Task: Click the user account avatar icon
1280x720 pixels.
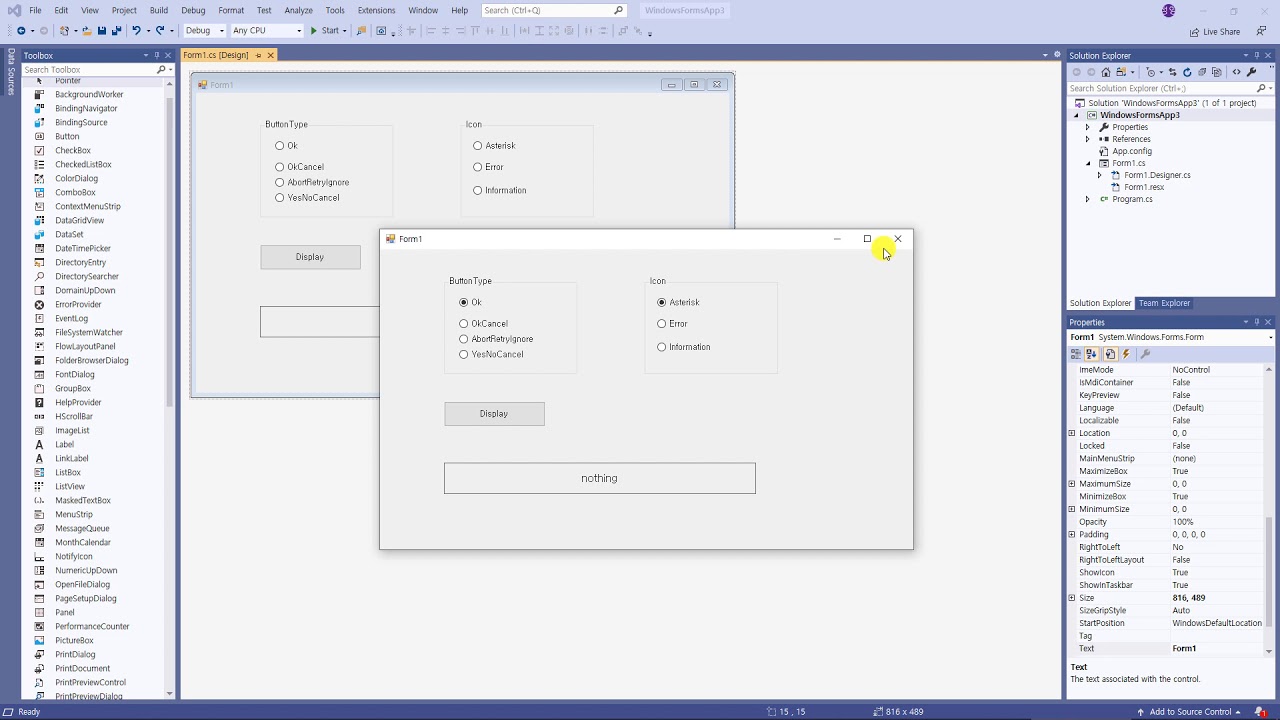Action: pyautogui.click(x=1169, y=10)
